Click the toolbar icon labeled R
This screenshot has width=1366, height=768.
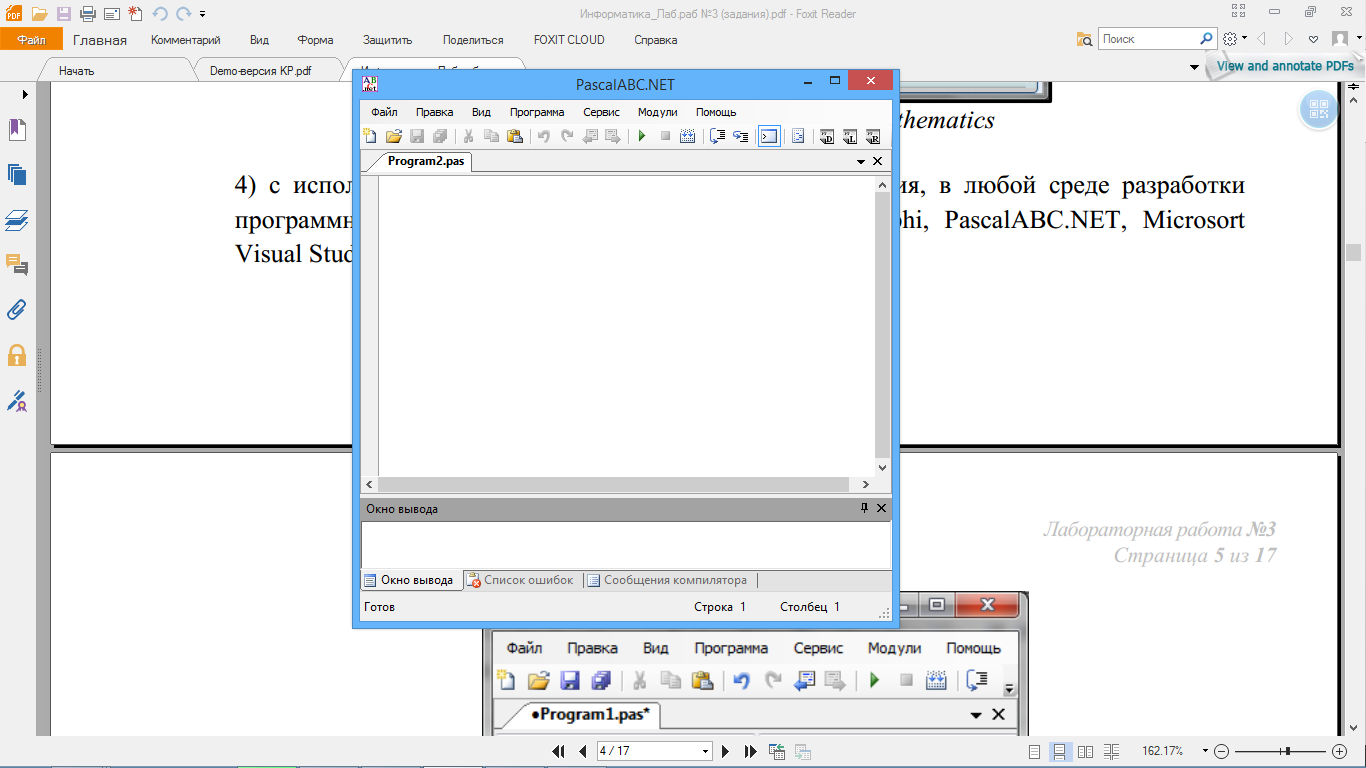(873, 136)
